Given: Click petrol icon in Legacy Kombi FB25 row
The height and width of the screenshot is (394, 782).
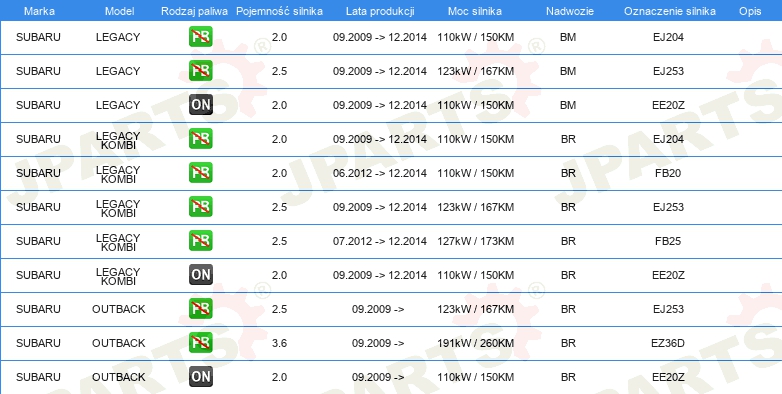Looking at the screenshot, I should pyautogui.click(x=200, y=240).
